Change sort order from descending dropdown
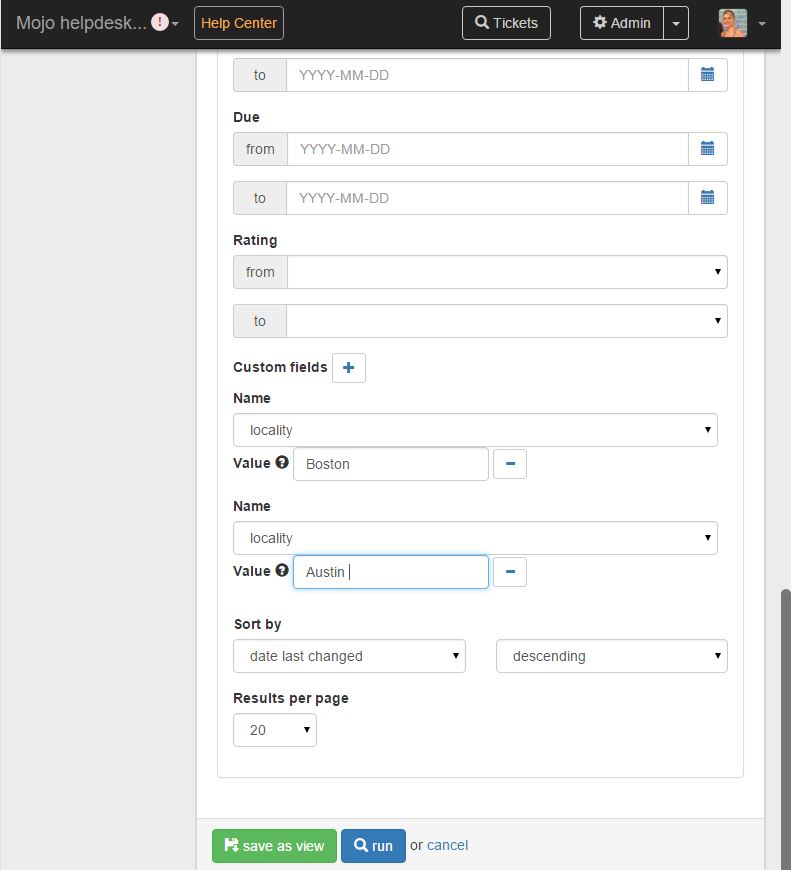 [611, 656]
